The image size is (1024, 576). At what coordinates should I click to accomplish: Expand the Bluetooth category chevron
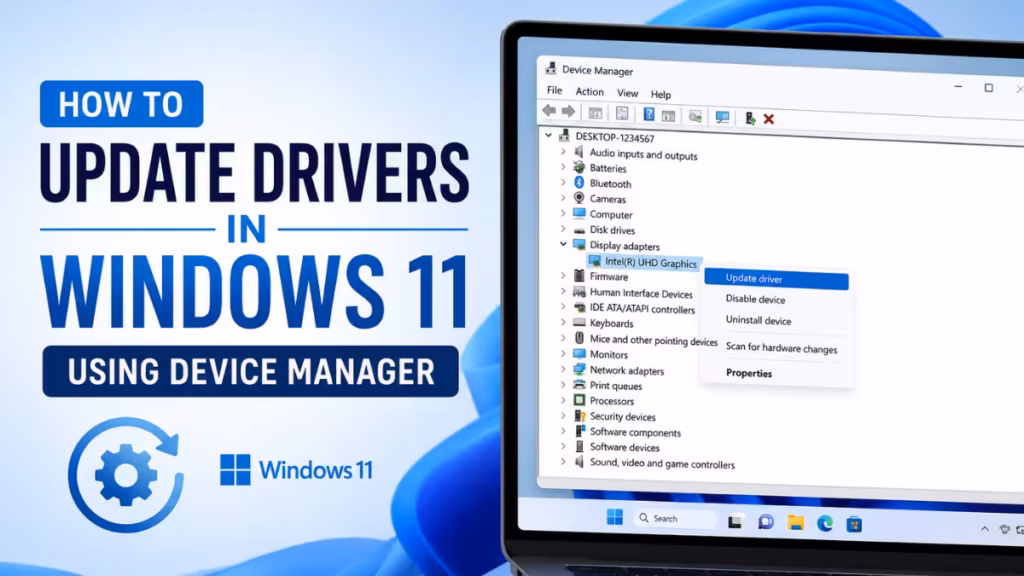pos(563,182)
